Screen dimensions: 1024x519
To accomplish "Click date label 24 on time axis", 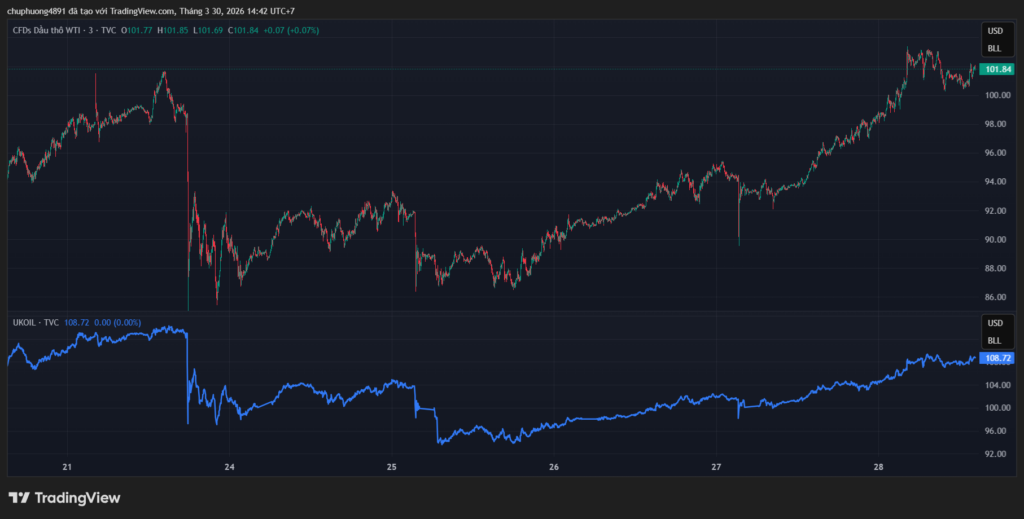I will (x=229, y=467).
